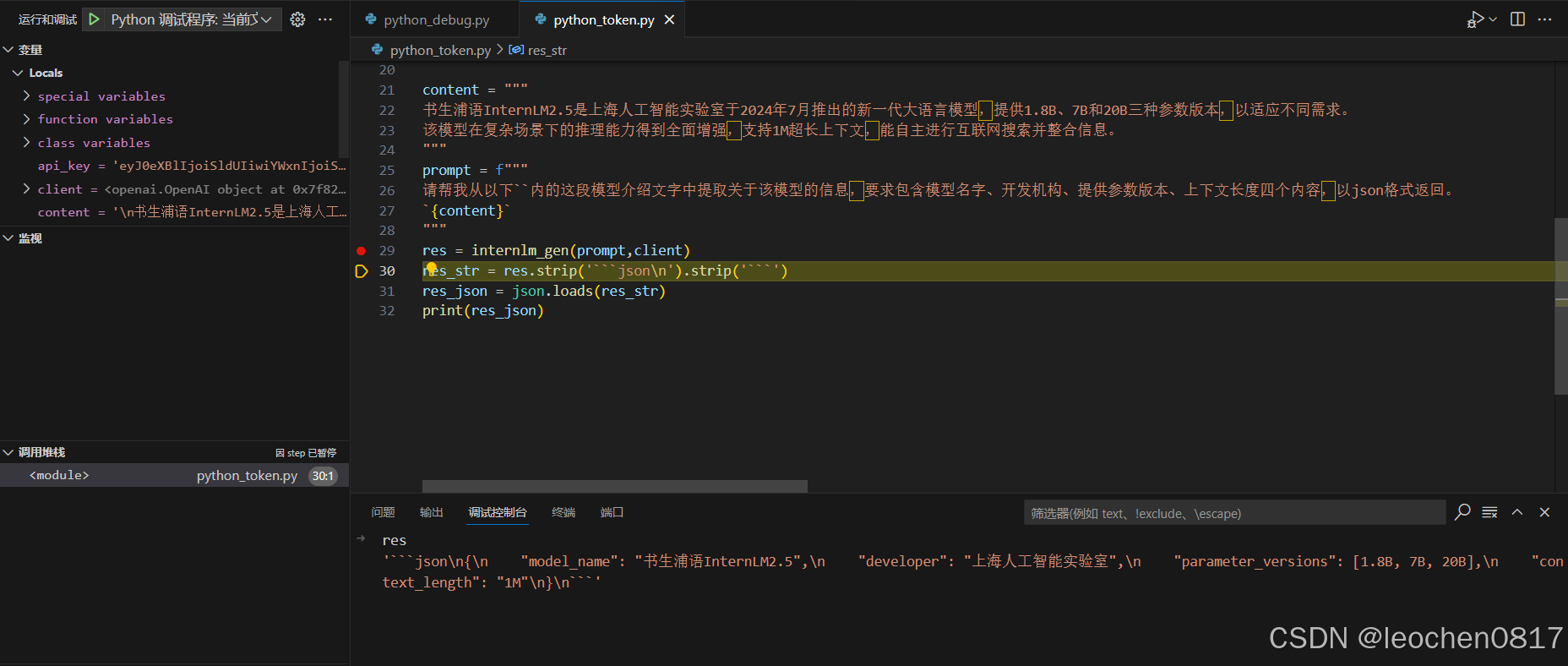The height and width of the screenshot is (666, 1568).
Task: Close the python_token.py tab
Action: coord(669,19)
